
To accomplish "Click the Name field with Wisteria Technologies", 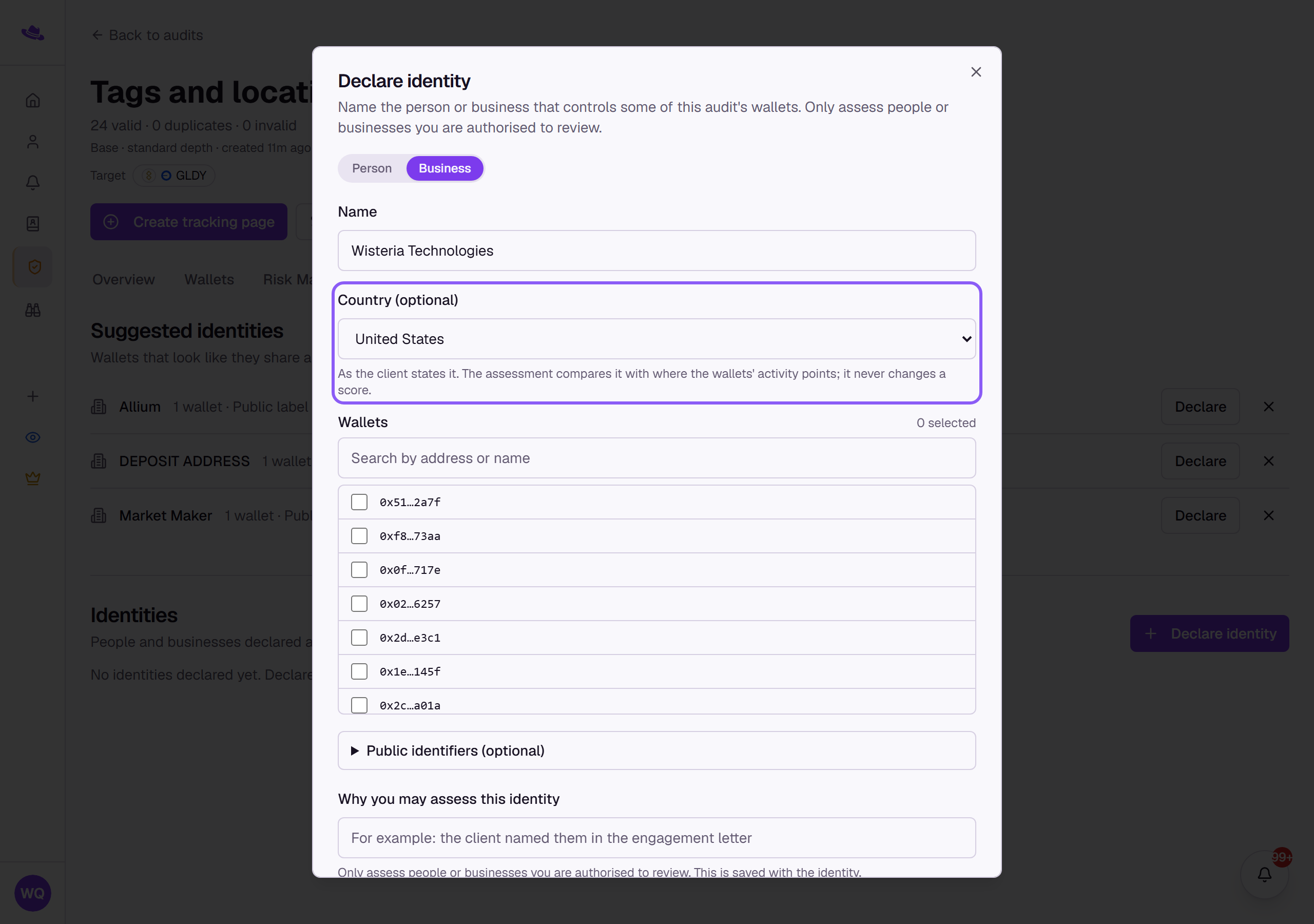I will click(656, 251).
